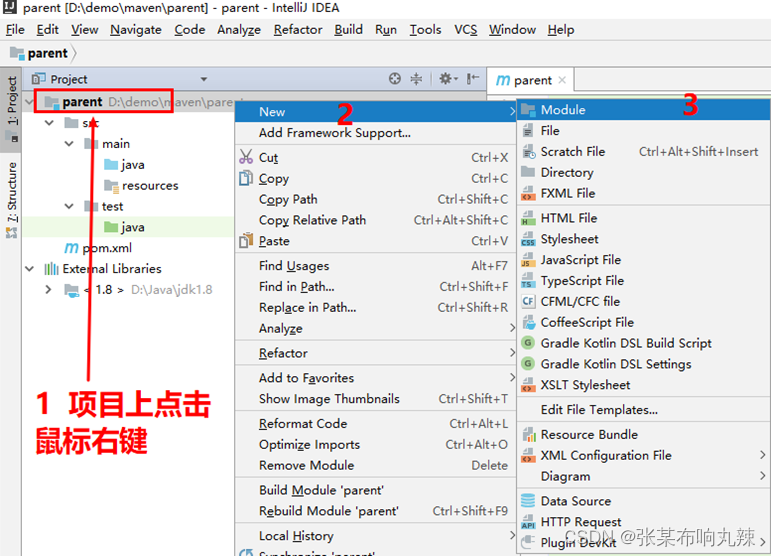Expand the Add to Favorites submenu
Image resolution: width=771 pixels, height=556 pixels.
pyautogui.click(x=512, y=378)
